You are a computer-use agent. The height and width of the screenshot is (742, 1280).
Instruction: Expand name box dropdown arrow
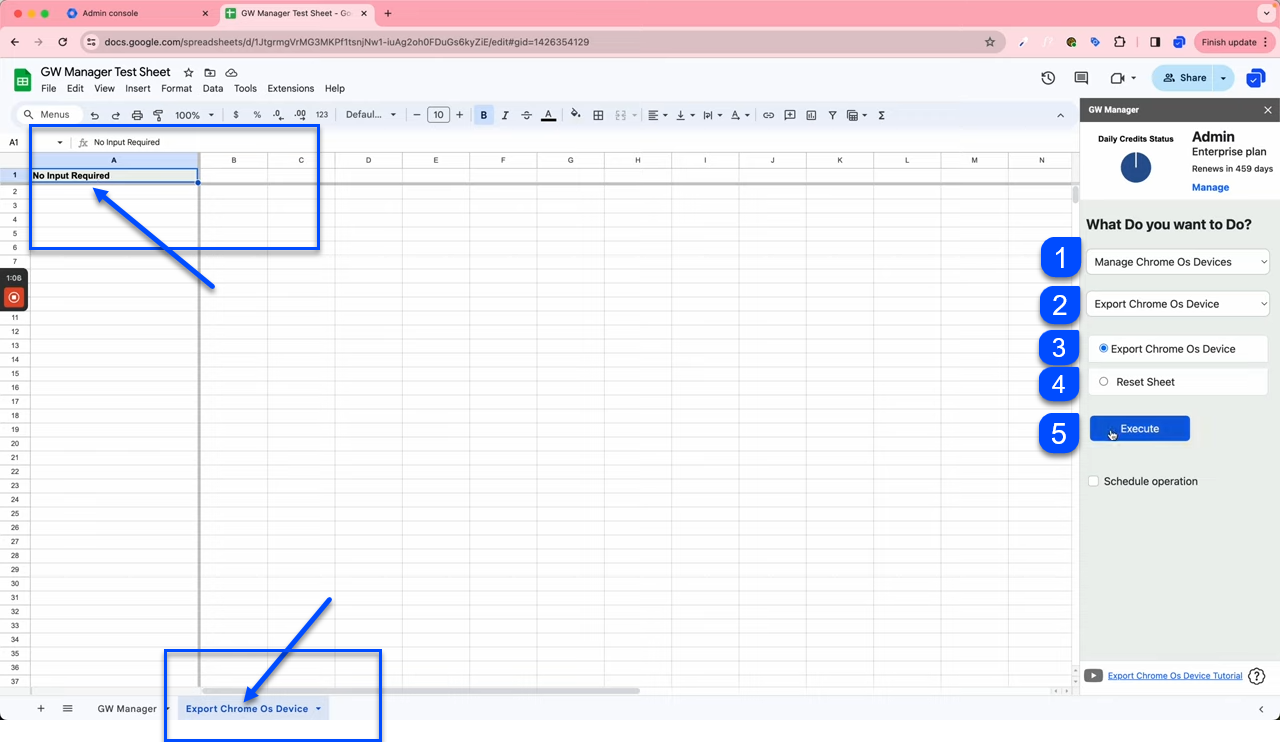(x=60, y=143)
